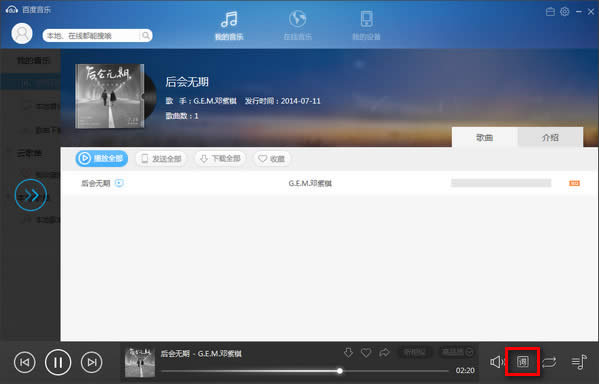
Task: Switch to the 在线音乐 top tab
Action: 297,25
